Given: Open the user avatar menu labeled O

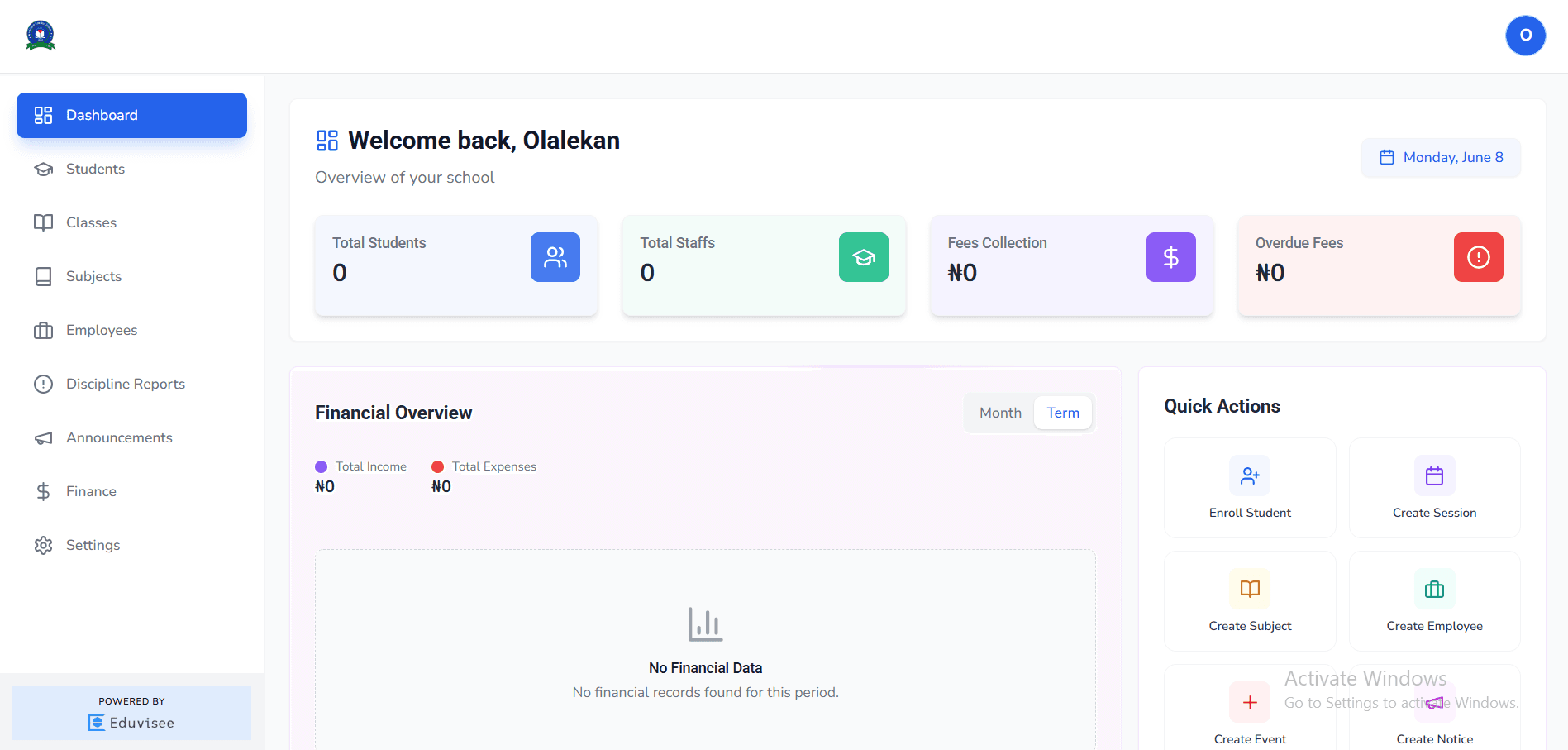Looking at the screenshot, I should (x=1525, y=36).
